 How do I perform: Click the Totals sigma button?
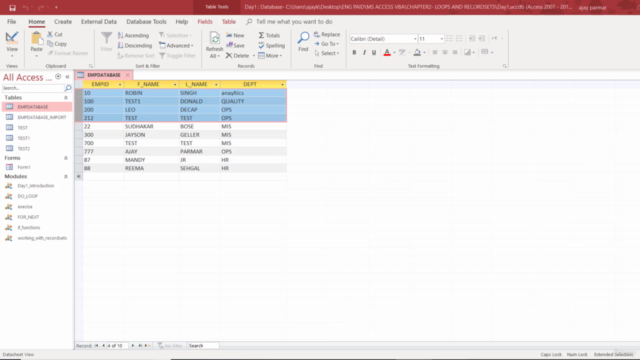(x=269, y=36)
